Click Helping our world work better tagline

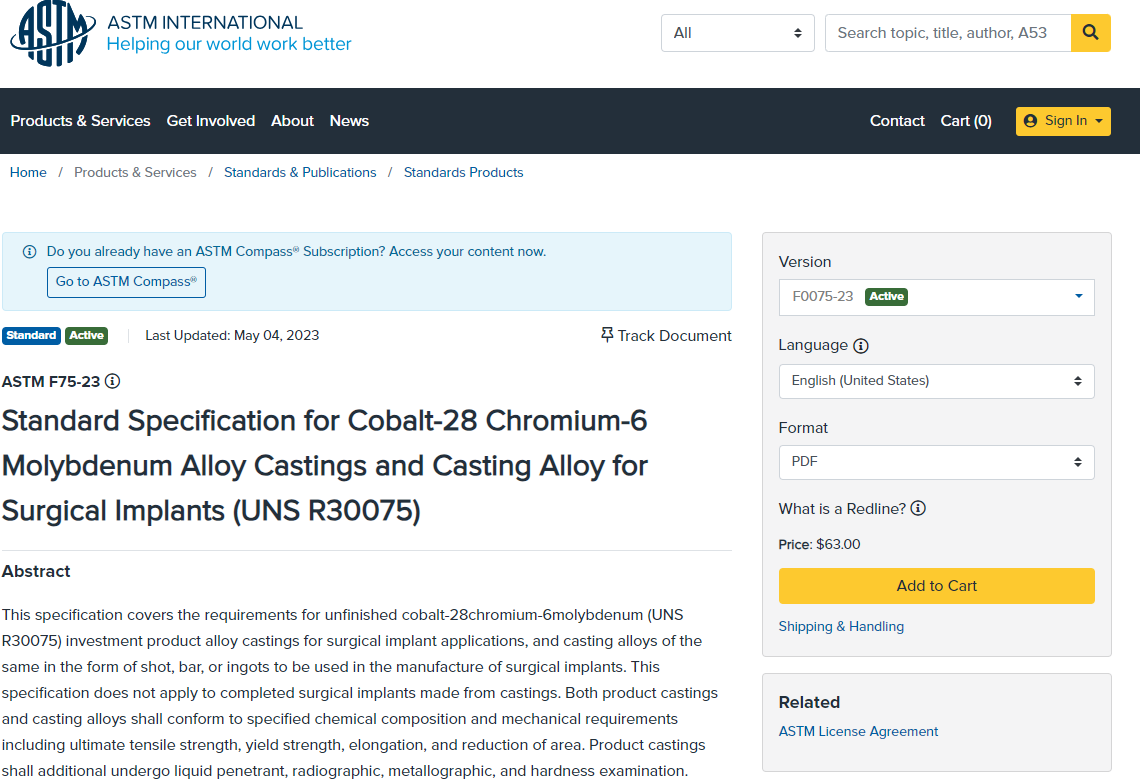[x=229, y=44]
